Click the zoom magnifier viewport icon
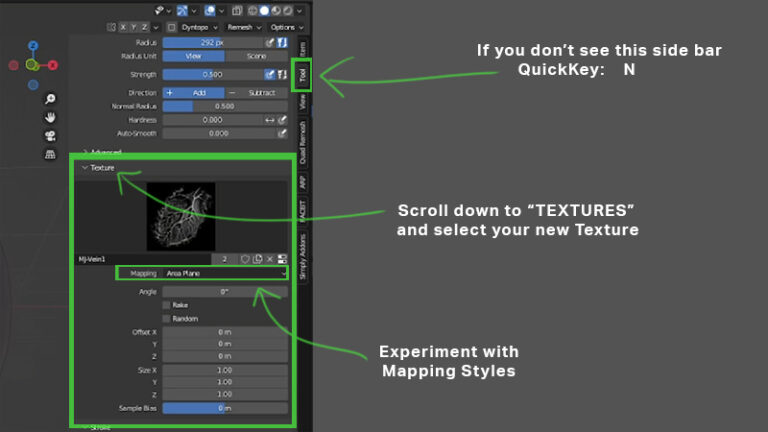The image size is (768, 432). click(x=50, y=99)
